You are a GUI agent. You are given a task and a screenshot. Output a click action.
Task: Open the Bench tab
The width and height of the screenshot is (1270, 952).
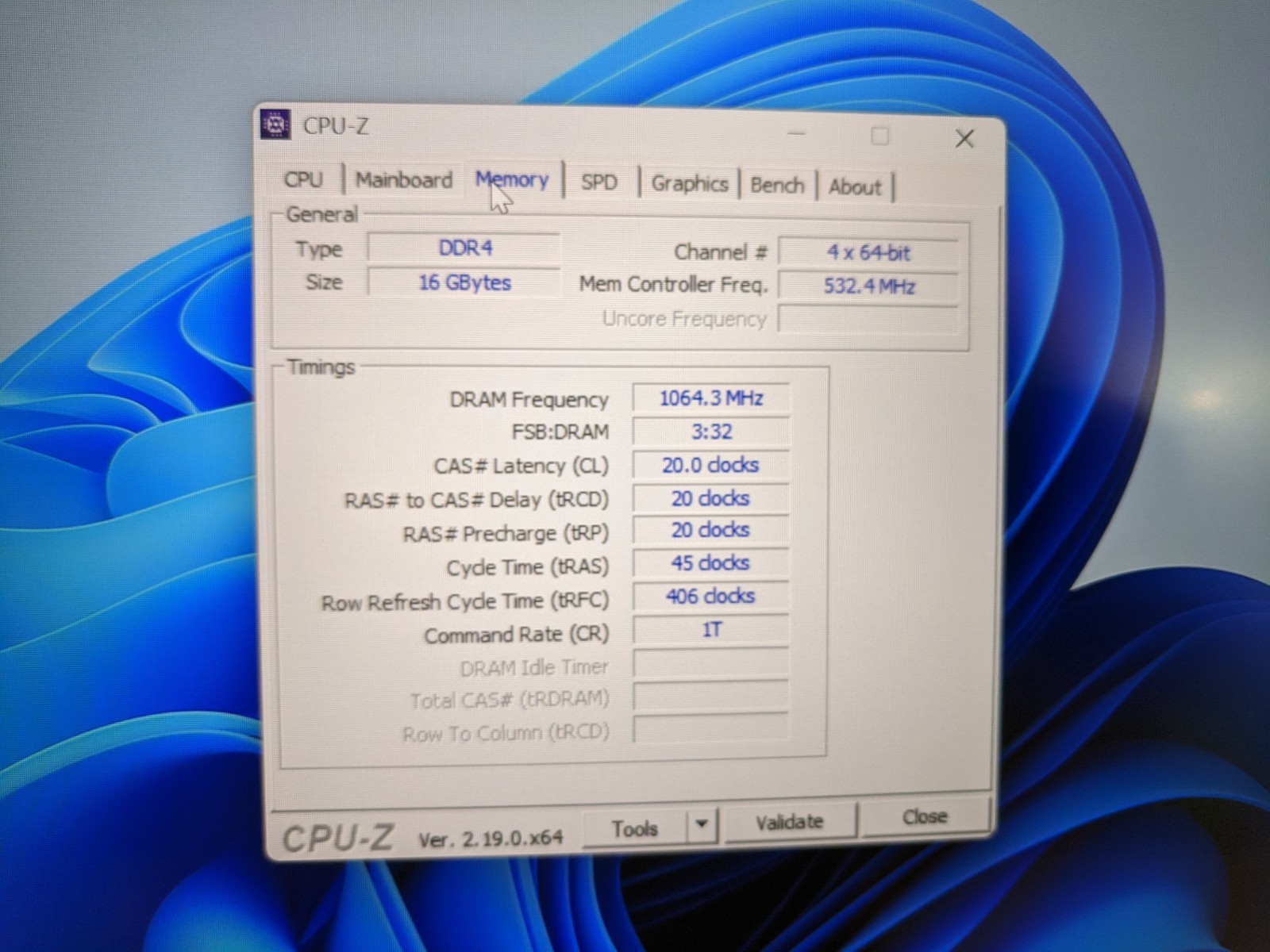[x=777, y=186]
